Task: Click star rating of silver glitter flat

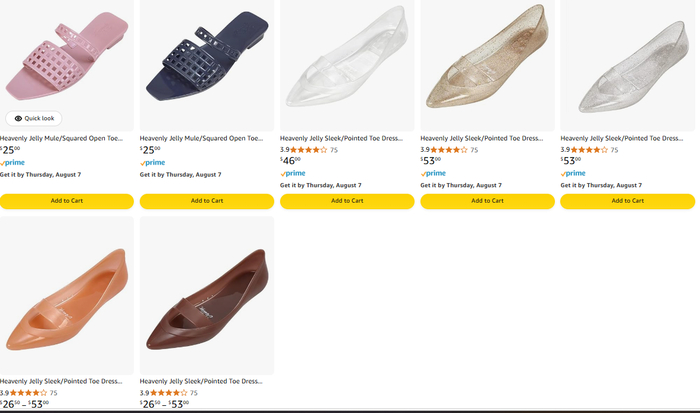Action: pos(590,150)
